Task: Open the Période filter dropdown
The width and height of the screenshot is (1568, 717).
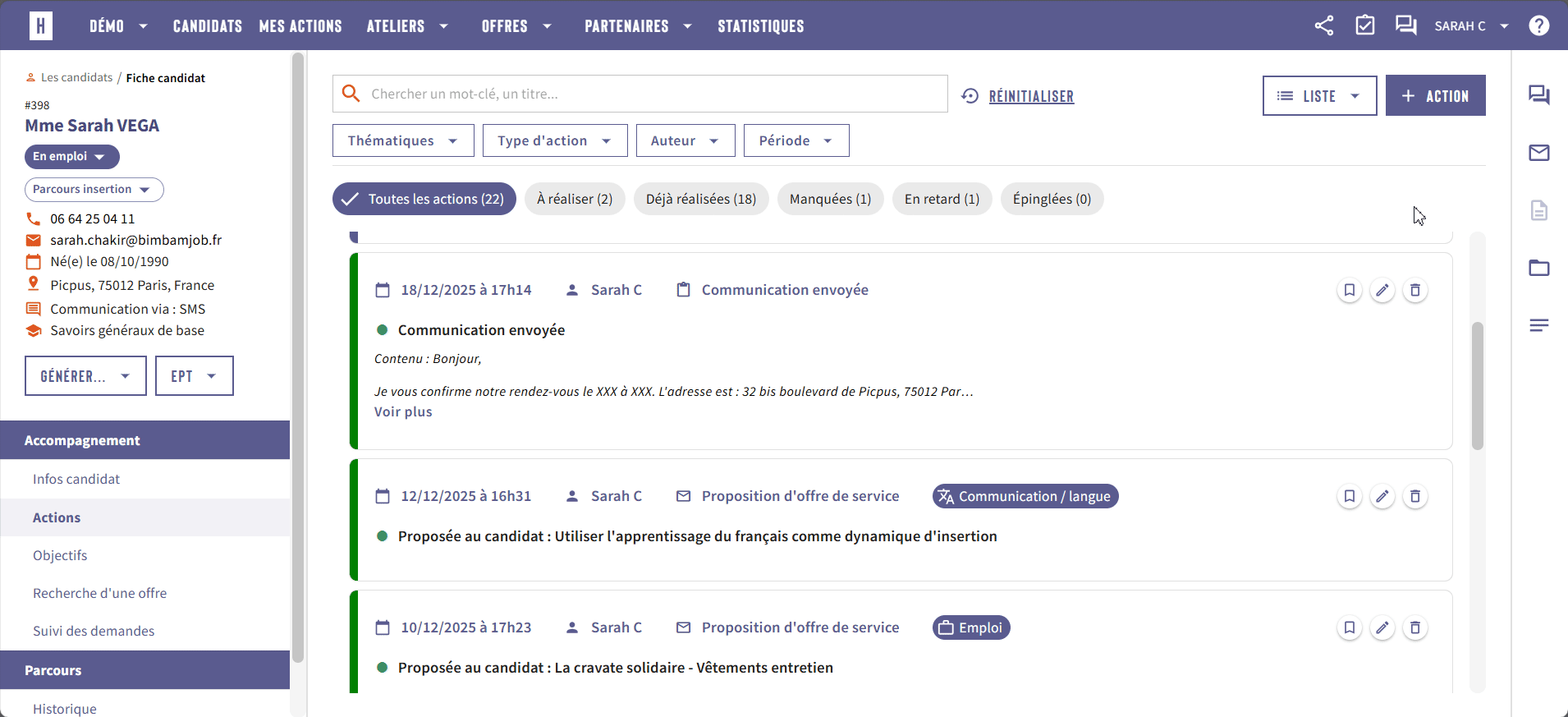Action: pyautogui.click(x=796, y=140)
